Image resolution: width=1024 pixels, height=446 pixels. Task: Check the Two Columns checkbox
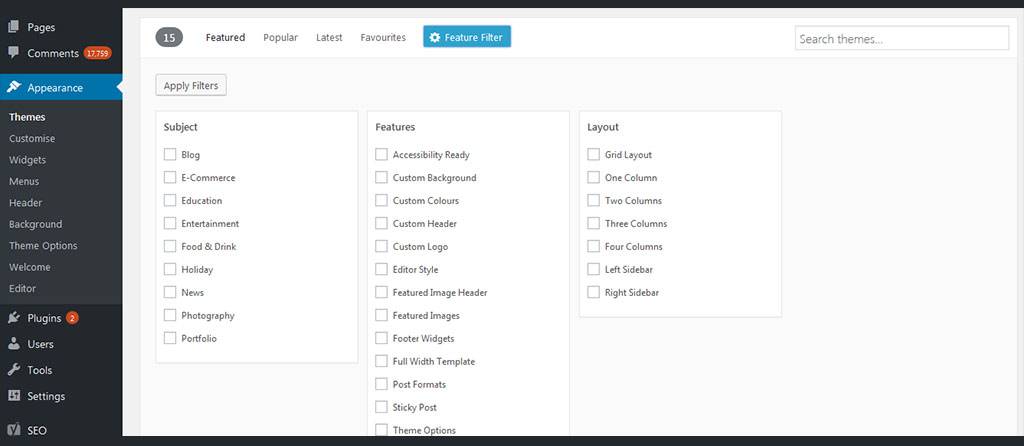coord(594,200)
